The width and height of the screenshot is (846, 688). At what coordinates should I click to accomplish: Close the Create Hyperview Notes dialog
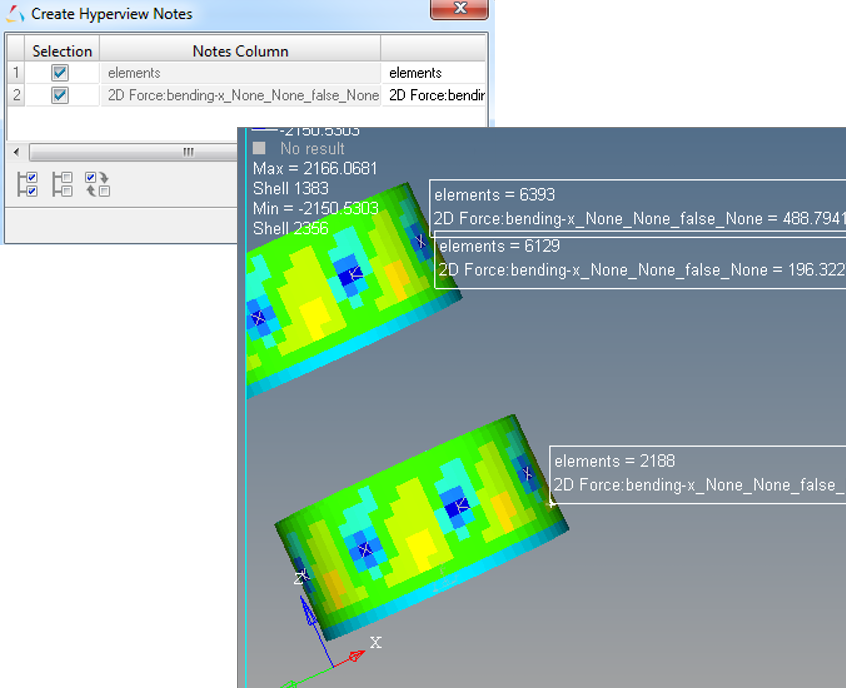point(459,9)
